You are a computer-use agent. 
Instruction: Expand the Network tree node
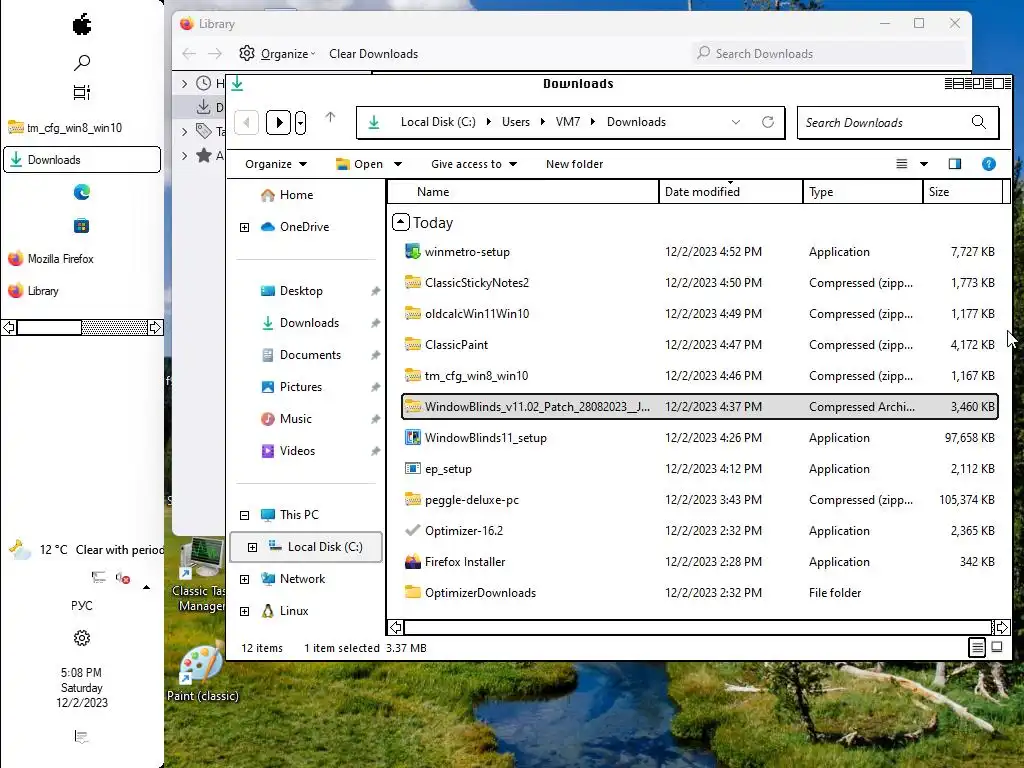click(244, 579)
